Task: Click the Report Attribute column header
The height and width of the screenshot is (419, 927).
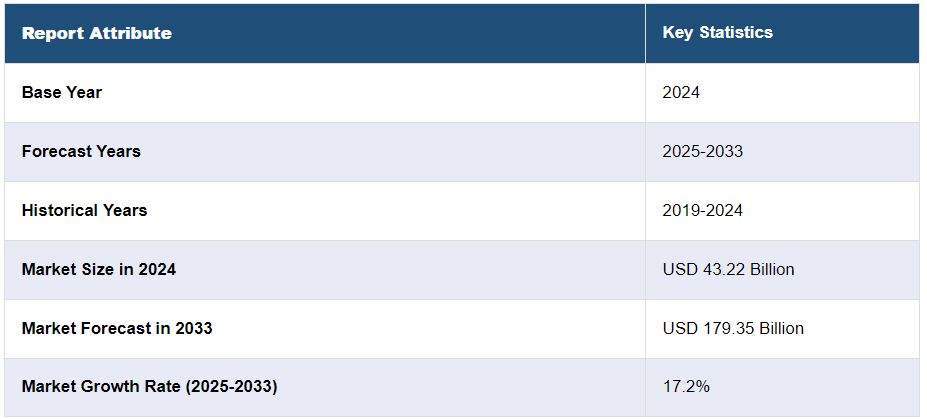Action: [97, 33]
